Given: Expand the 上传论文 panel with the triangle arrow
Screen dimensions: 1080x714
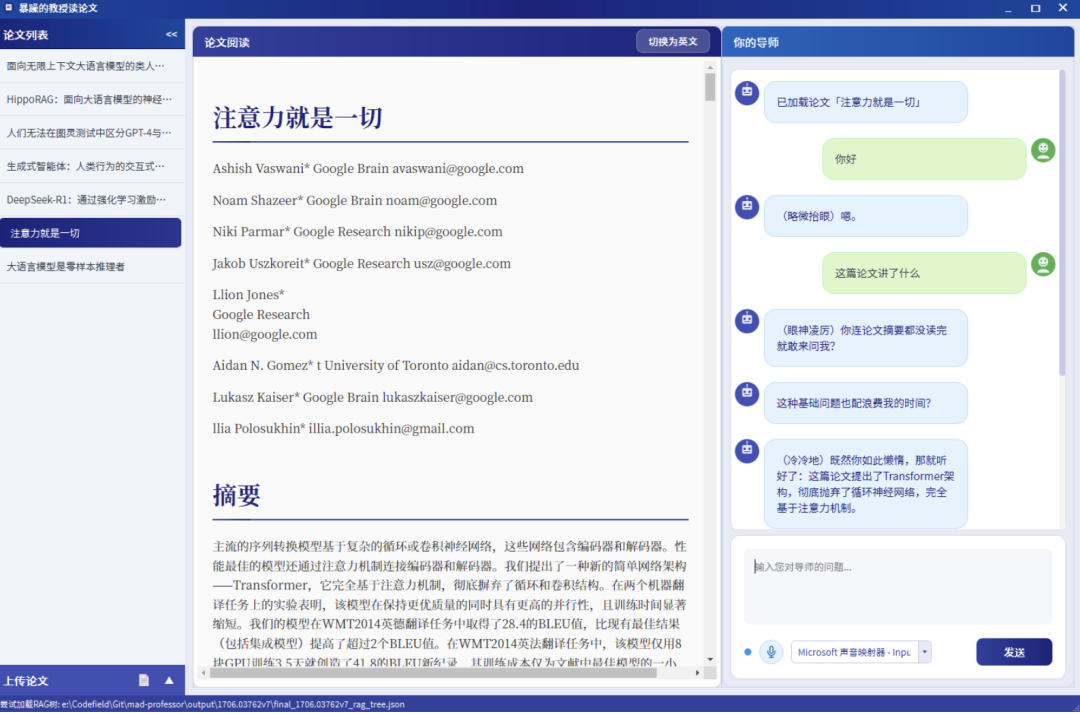Looking at the screenshot, I should (x=169, y=680).
